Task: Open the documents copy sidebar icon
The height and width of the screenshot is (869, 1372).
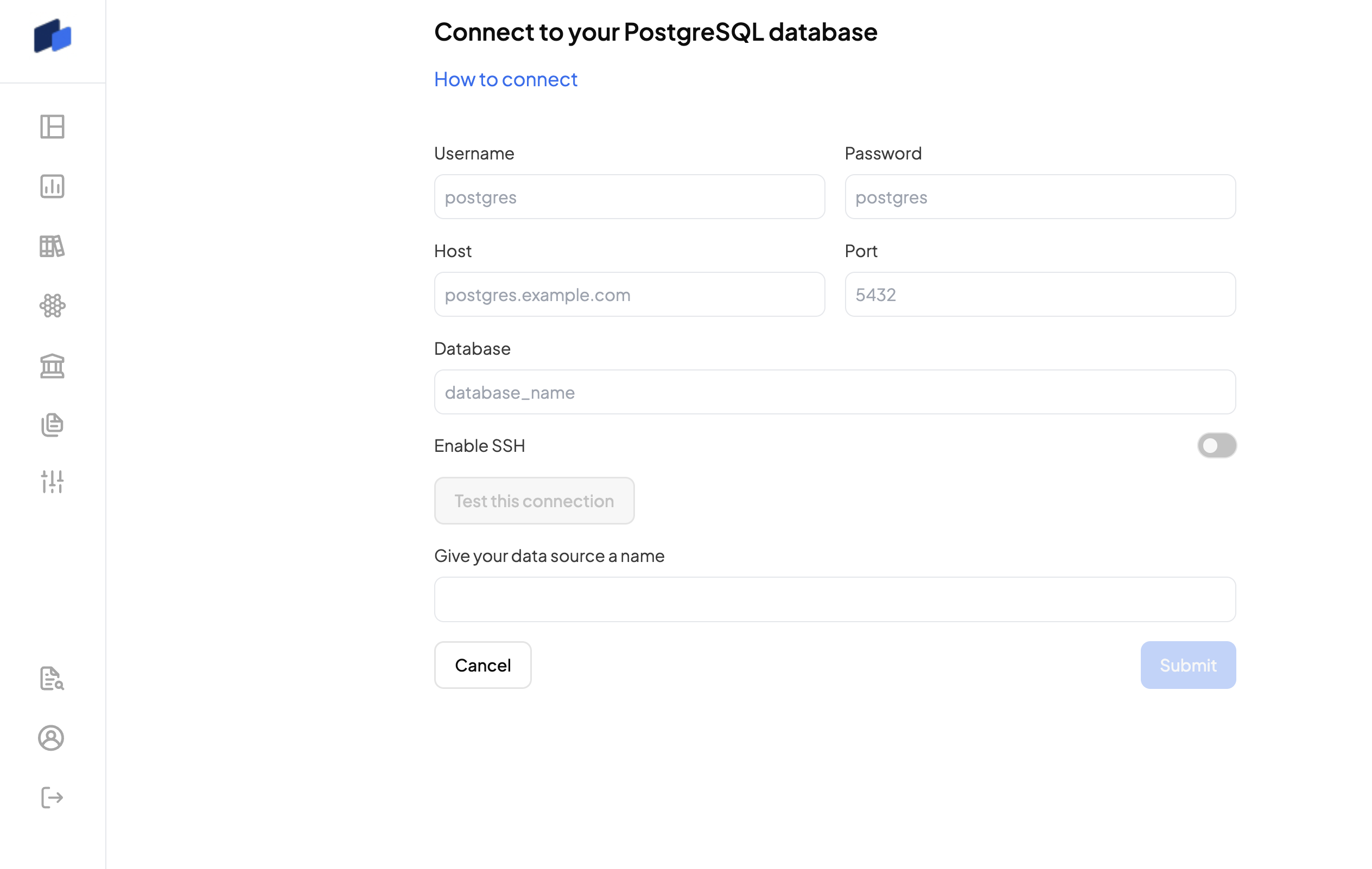Action: [x=53, y=425]
